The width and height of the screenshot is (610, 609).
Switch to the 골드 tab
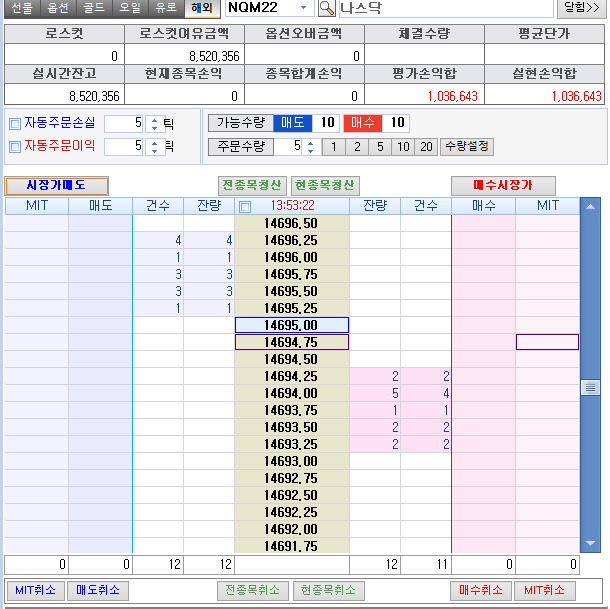click(94, 8)
